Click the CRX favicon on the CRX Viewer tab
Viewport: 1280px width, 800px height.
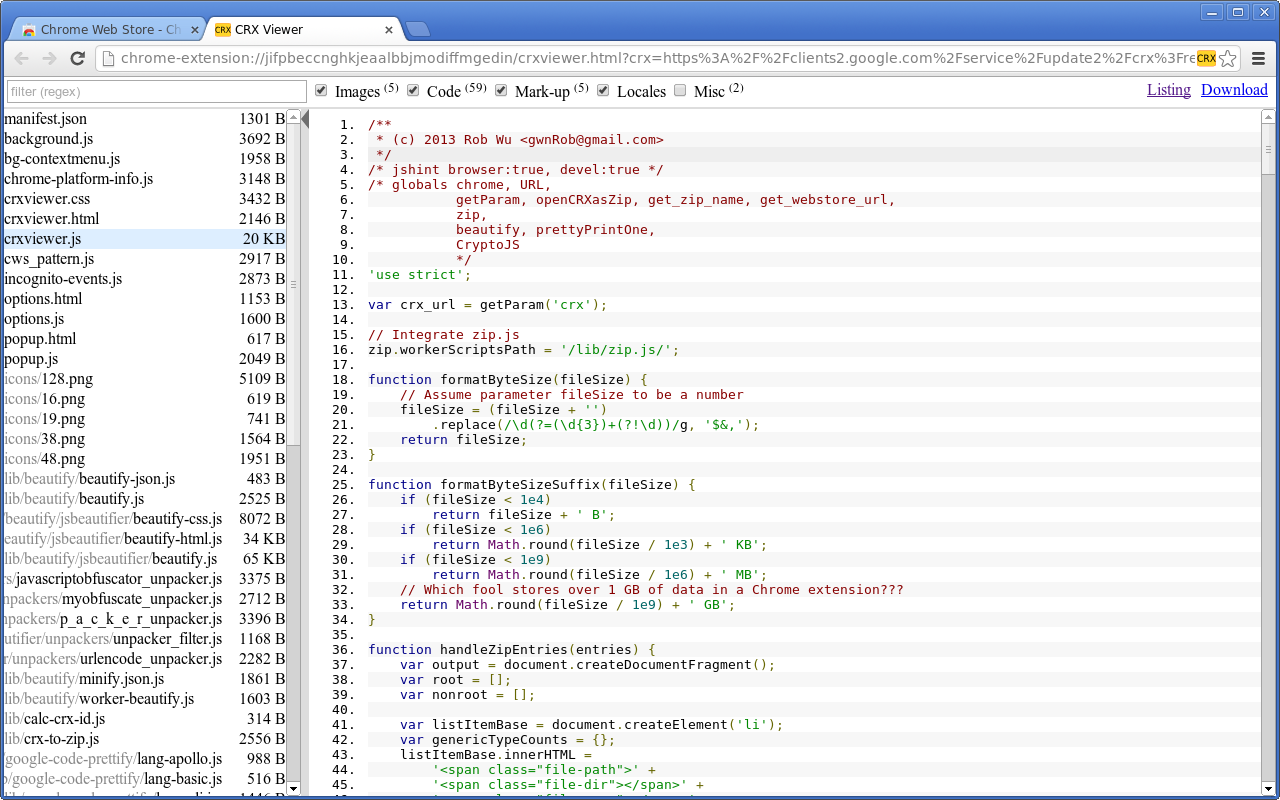221,29
